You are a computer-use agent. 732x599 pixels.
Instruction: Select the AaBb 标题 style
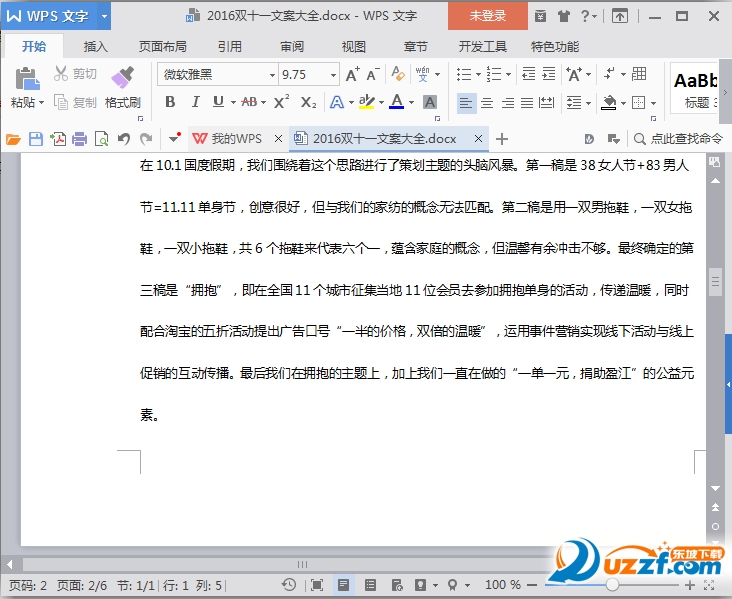click(x=695, y=89)
